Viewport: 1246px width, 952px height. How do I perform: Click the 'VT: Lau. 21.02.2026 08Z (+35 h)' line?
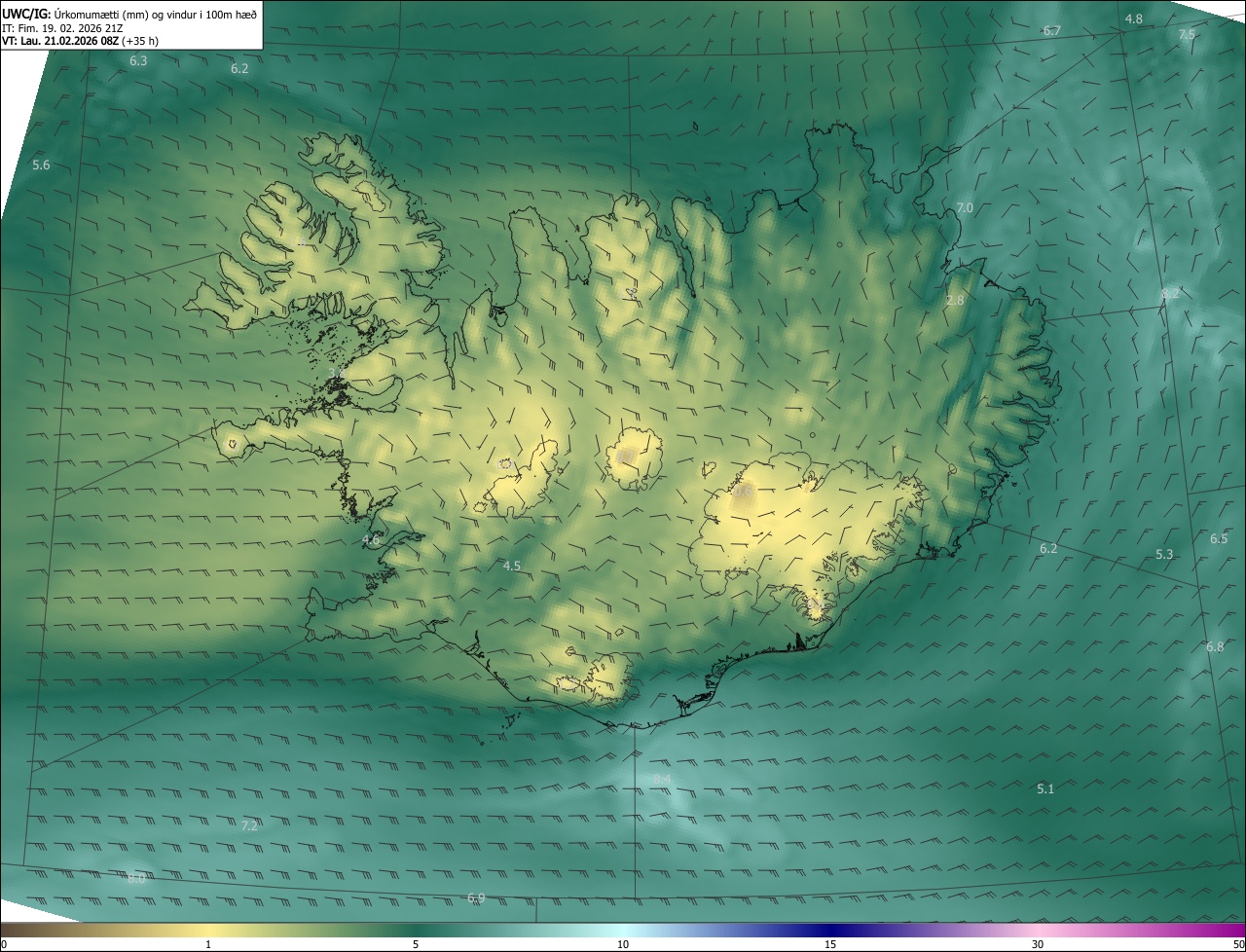(x=80, y=41)
